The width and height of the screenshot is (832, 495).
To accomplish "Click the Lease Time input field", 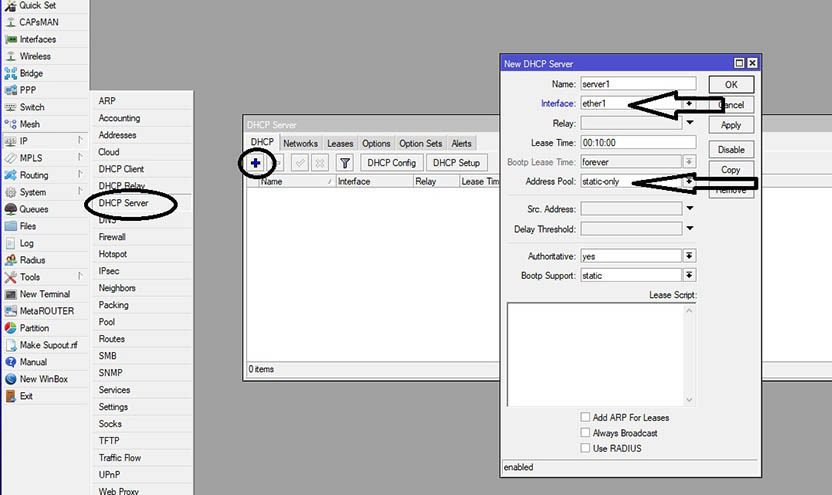I will point(637,143).
